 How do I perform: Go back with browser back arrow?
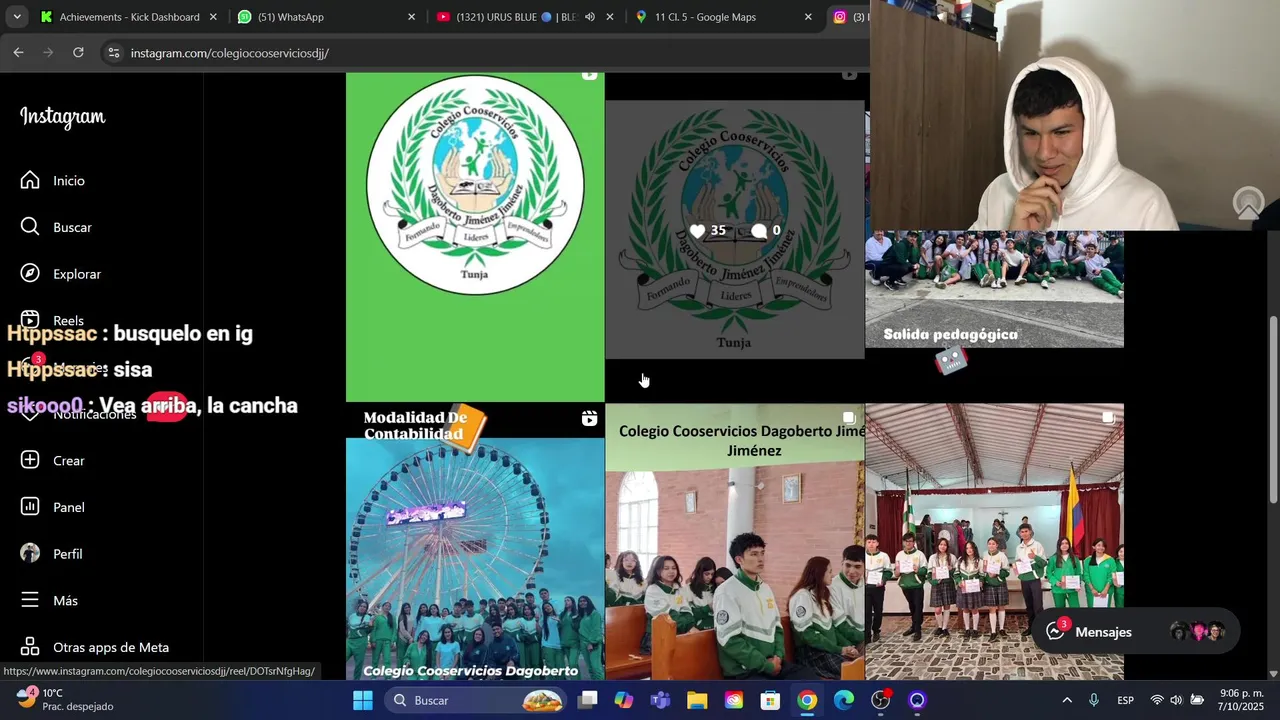click(18, 52)
